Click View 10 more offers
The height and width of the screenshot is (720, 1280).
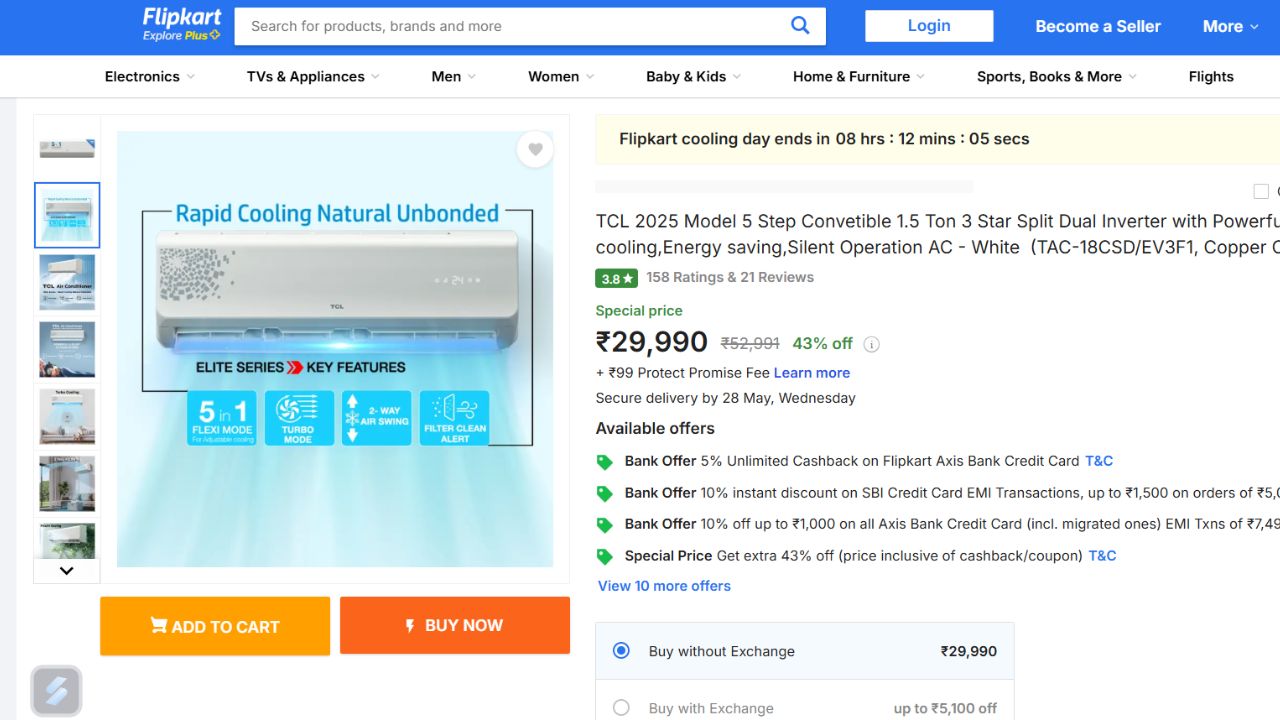pyautogui.click(x=664, y=586)
